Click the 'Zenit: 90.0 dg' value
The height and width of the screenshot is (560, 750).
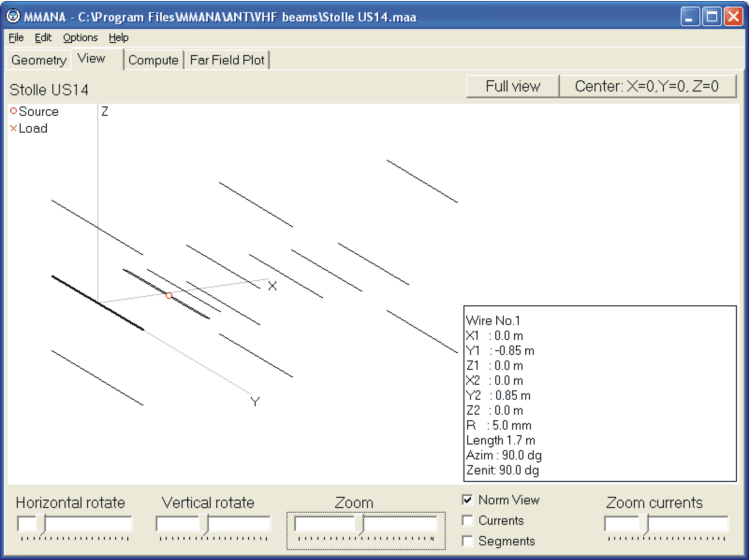[503, 470]
